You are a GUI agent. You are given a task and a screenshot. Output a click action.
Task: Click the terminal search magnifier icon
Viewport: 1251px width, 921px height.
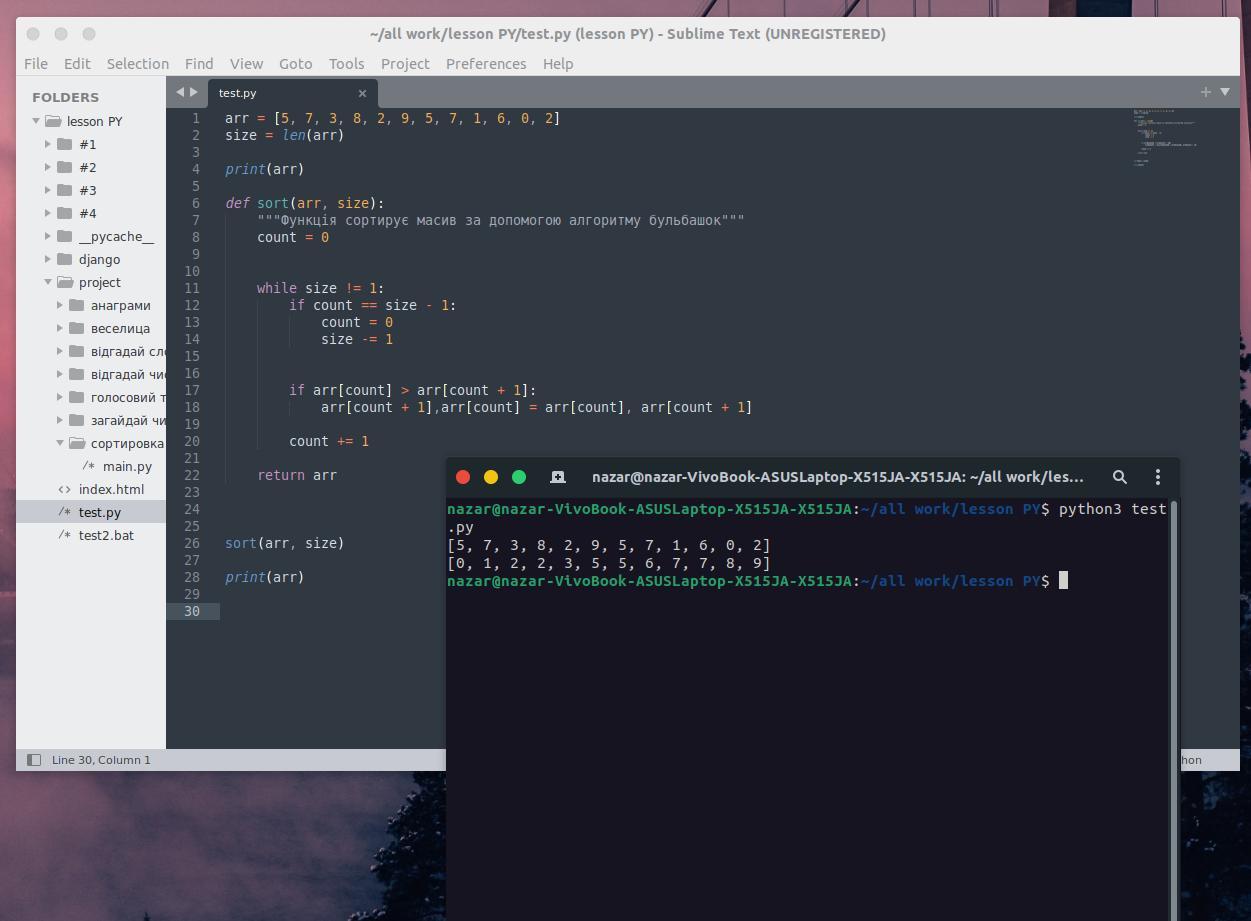coord(1120,477)
